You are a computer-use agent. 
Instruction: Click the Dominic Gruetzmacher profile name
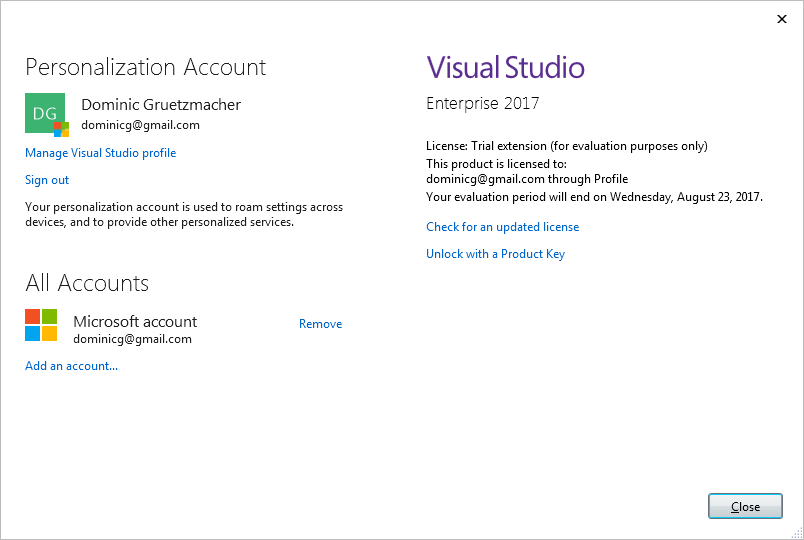click(160, 105)
